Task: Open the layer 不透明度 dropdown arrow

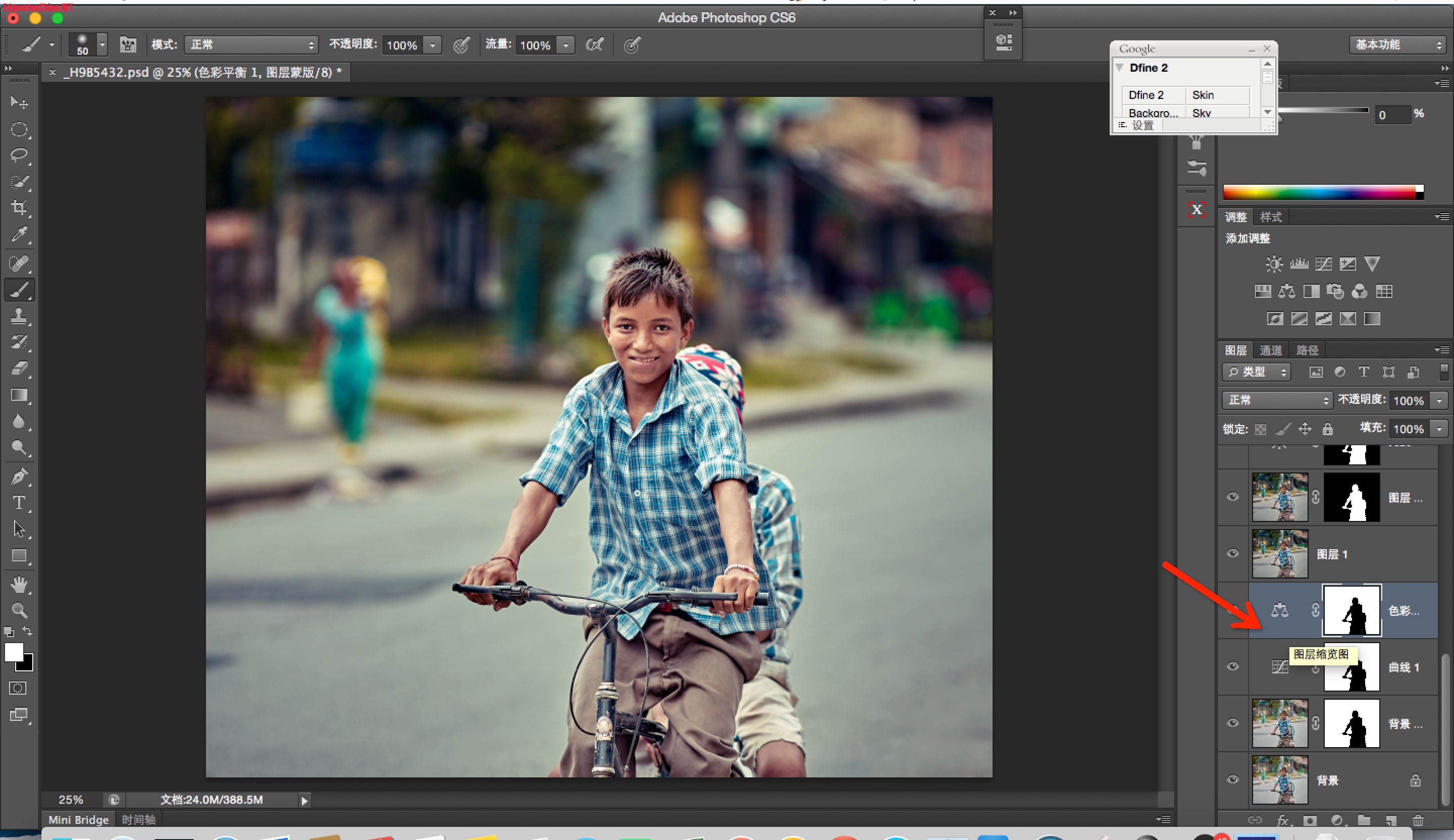Action: click(x=1439, y=400)
